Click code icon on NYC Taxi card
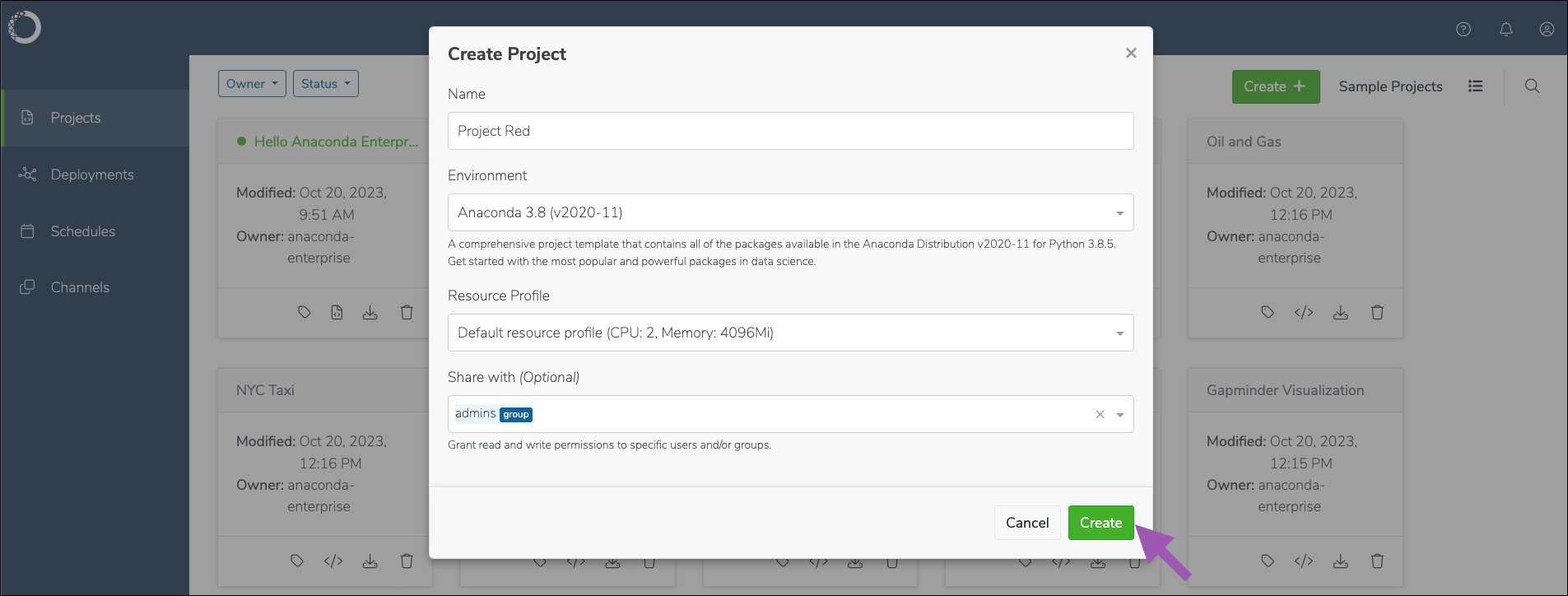The image size is (1568, 596). coord(333,561)
